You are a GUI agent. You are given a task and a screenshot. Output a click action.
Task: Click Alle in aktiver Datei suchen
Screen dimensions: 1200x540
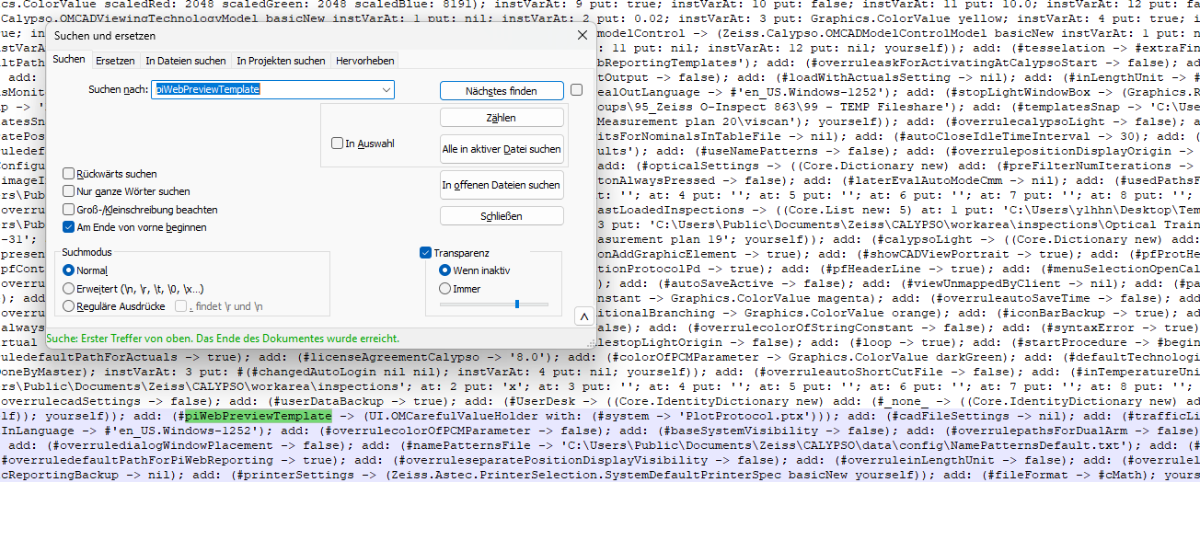coord(501,149)
